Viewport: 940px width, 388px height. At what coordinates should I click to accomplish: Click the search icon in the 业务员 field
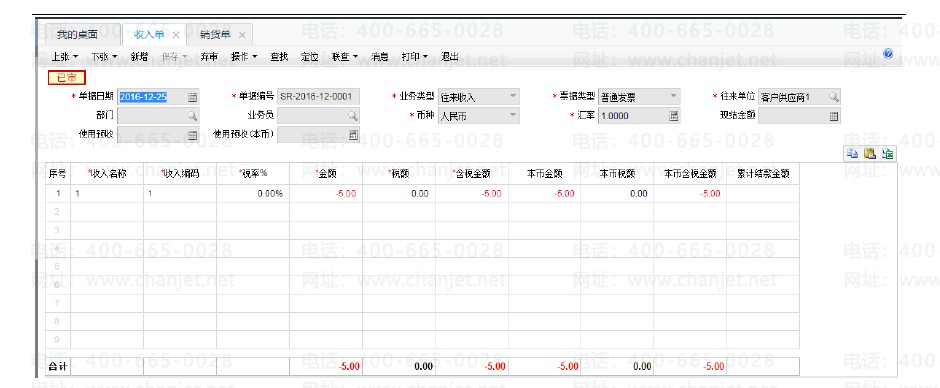pos(352,116)
